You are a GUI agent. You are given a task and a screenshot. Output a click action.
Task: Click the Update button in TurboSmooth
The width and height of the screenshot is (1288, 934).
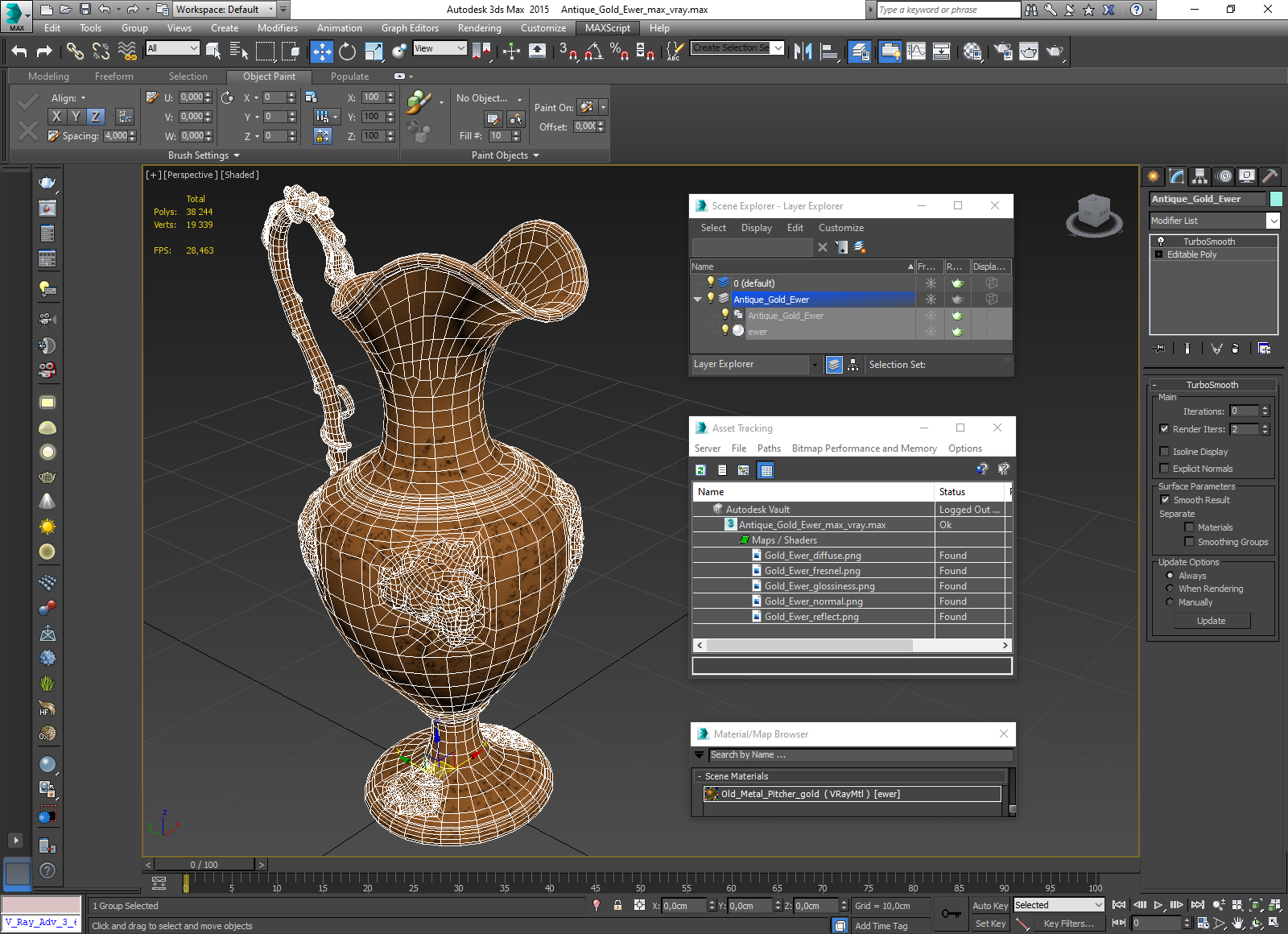point(1211,621)
